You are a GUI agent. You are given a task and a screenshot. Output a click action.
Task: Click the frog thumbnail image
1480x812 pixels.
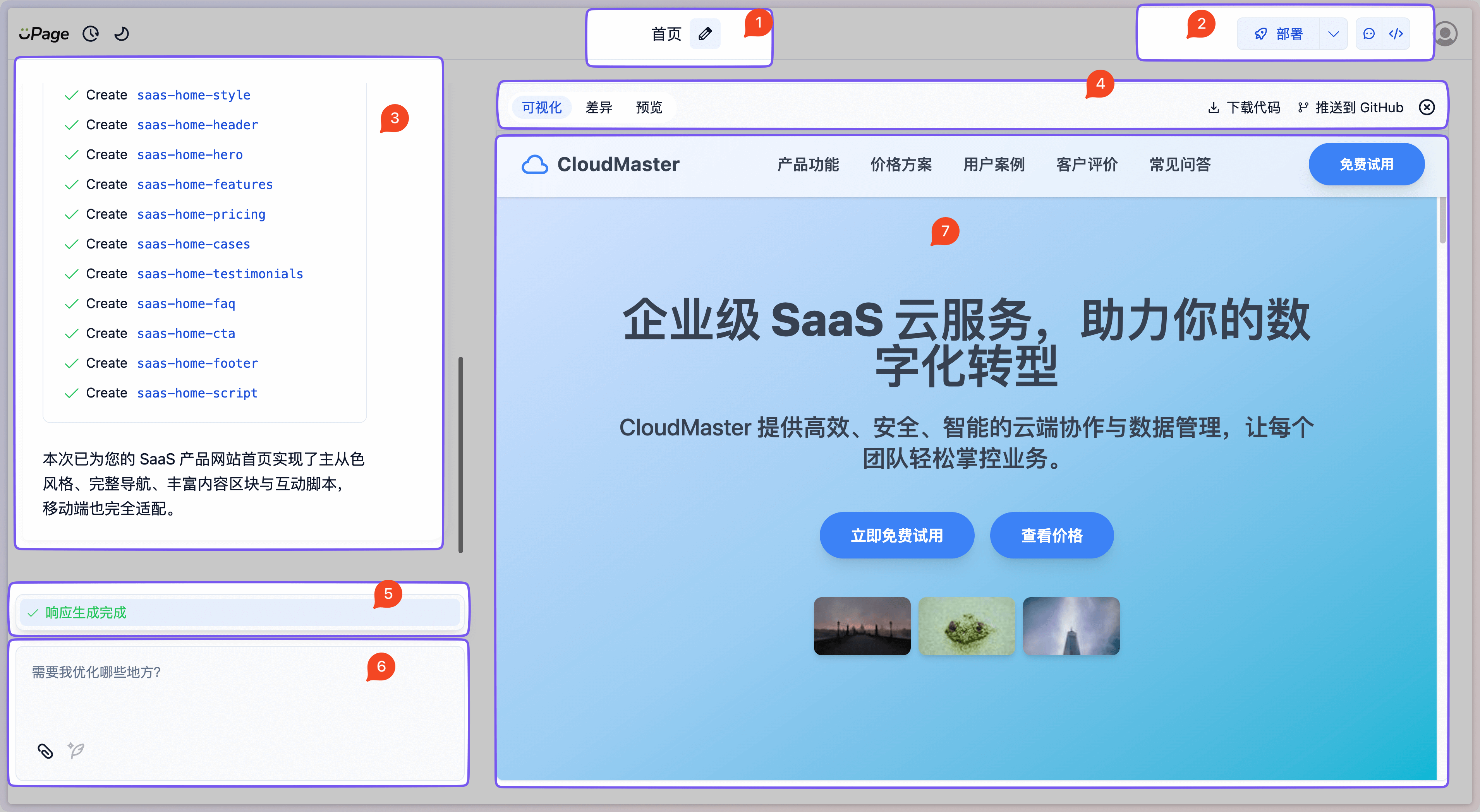967,626
